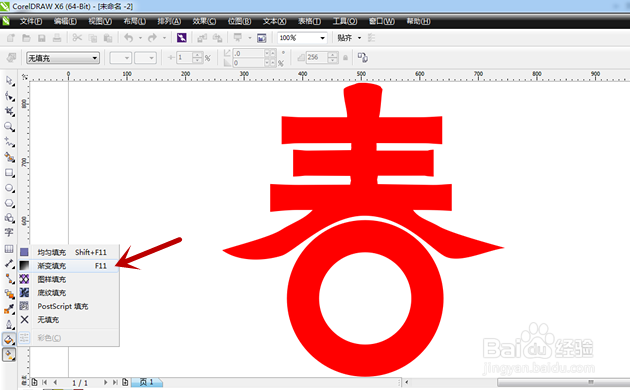Select the Color eyedropper tool
630x390 pixels.
click(9, 309)
